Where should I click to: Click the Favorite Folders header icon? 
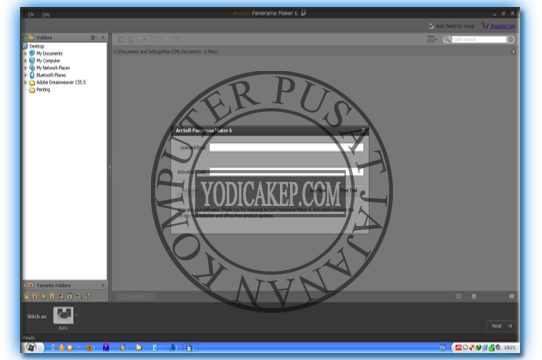(31, 285)
